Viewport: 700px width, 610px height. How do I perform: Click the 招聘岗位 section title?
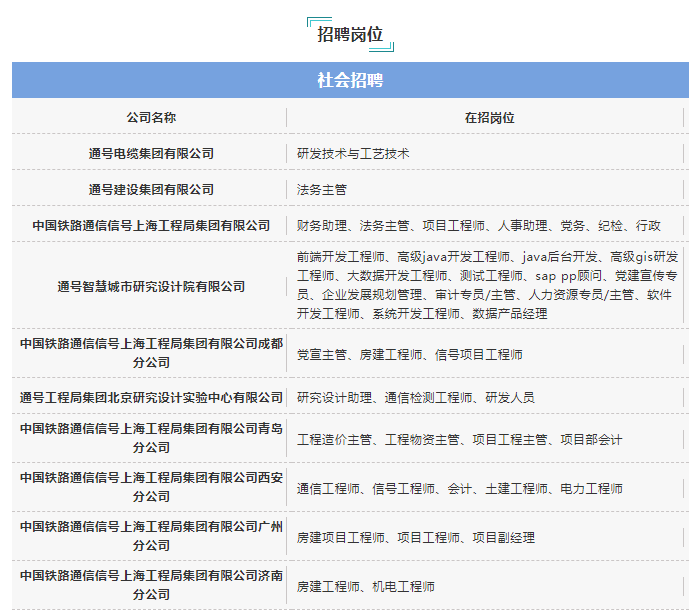[350, 34]
